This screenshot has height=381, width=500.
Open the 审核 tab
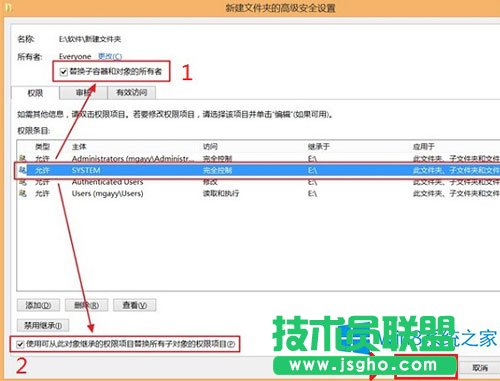pyautogui.click(x=83, y=93)
